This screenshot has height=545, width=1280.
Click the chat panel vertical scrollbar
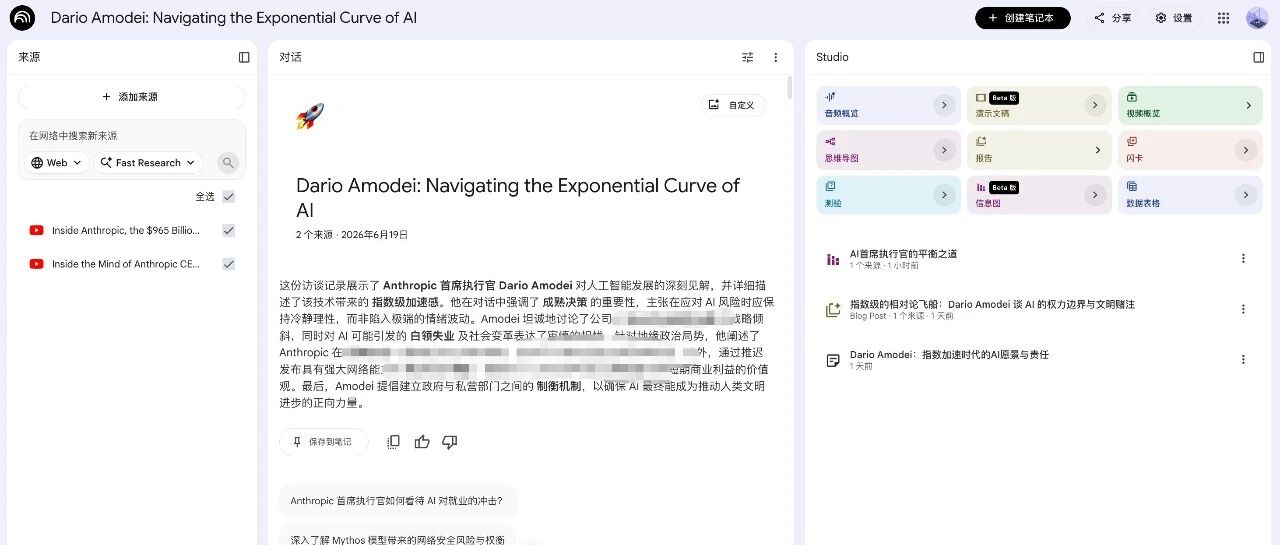[x=789, y=88]
